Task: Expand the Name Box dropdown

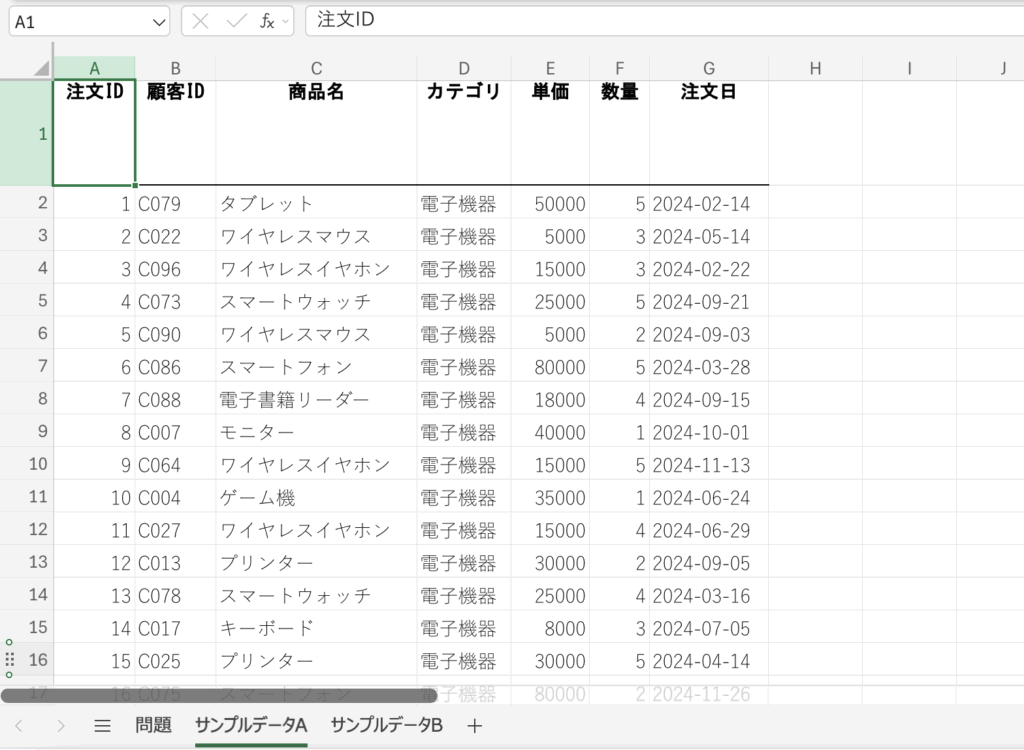Action: 158,21
